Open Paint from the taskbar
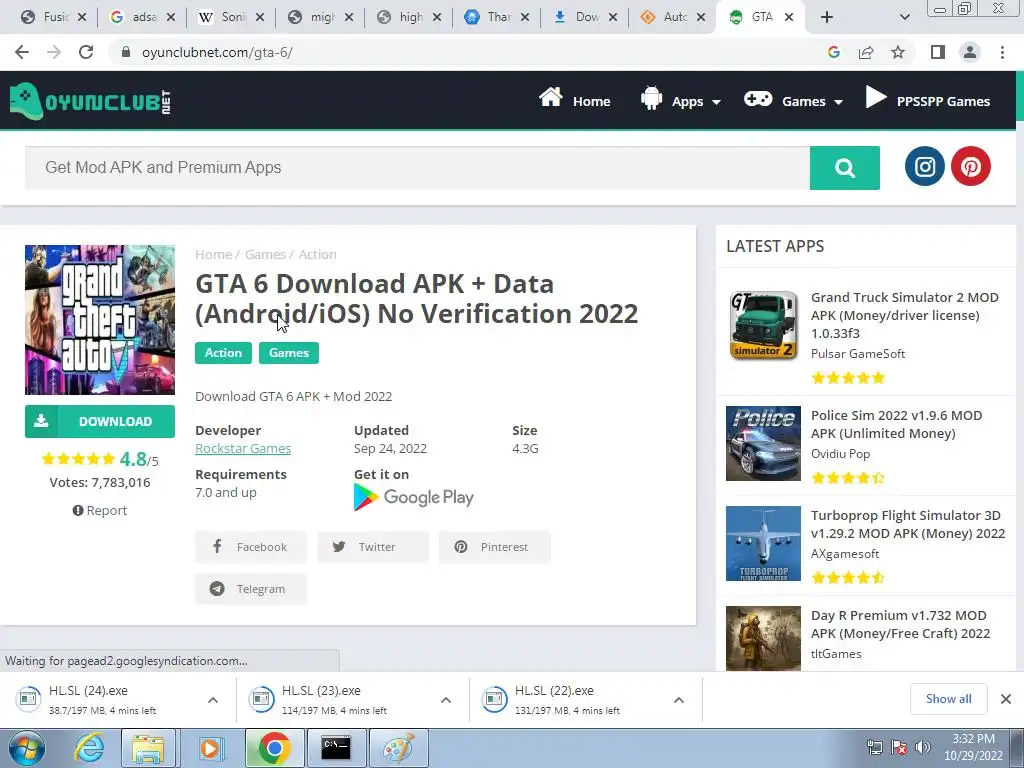The width and height of the screenshot is (1024, 768). [x=398, y=748]
